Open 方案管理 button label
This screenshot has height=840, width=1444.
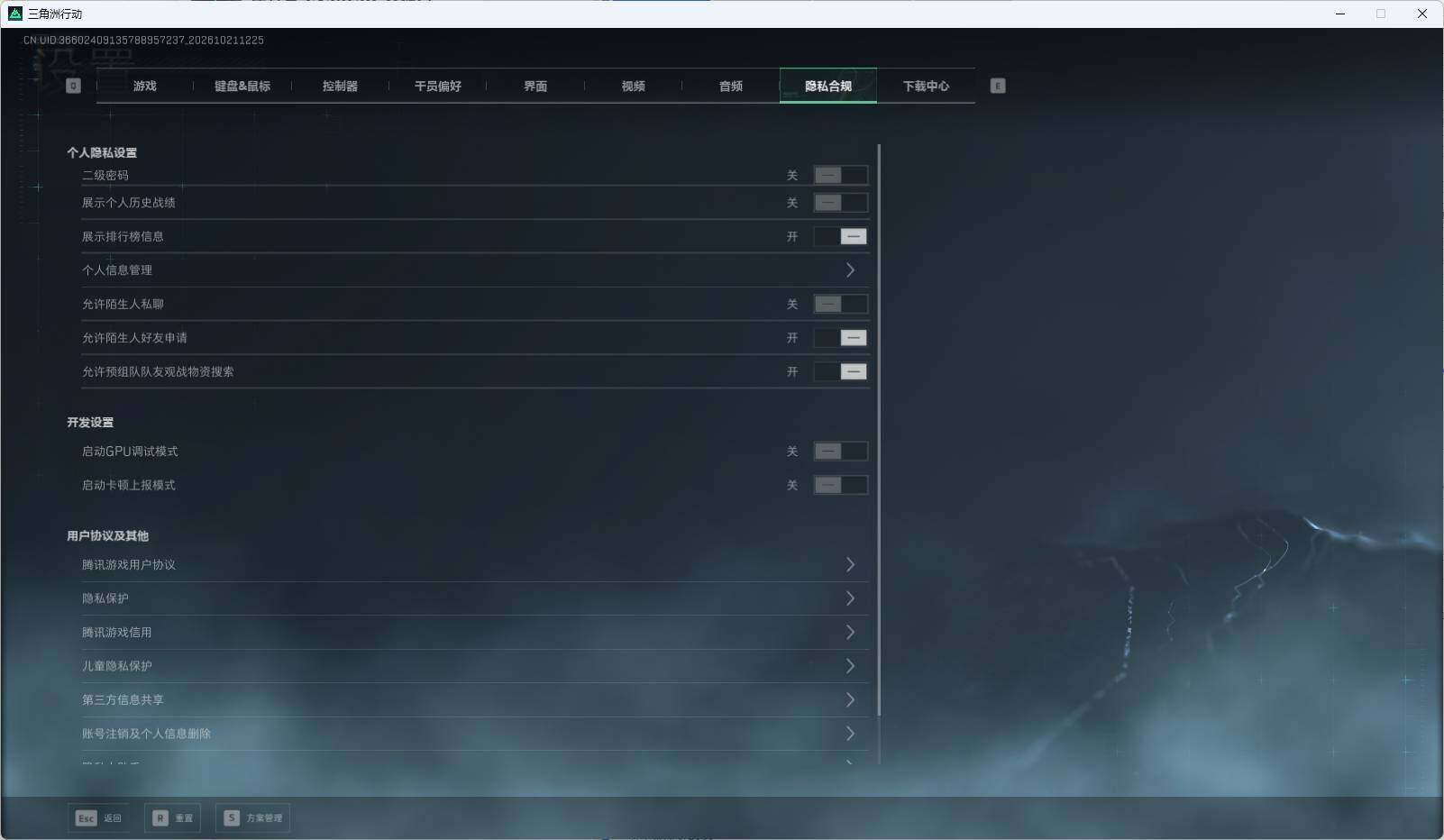(264, 818)
